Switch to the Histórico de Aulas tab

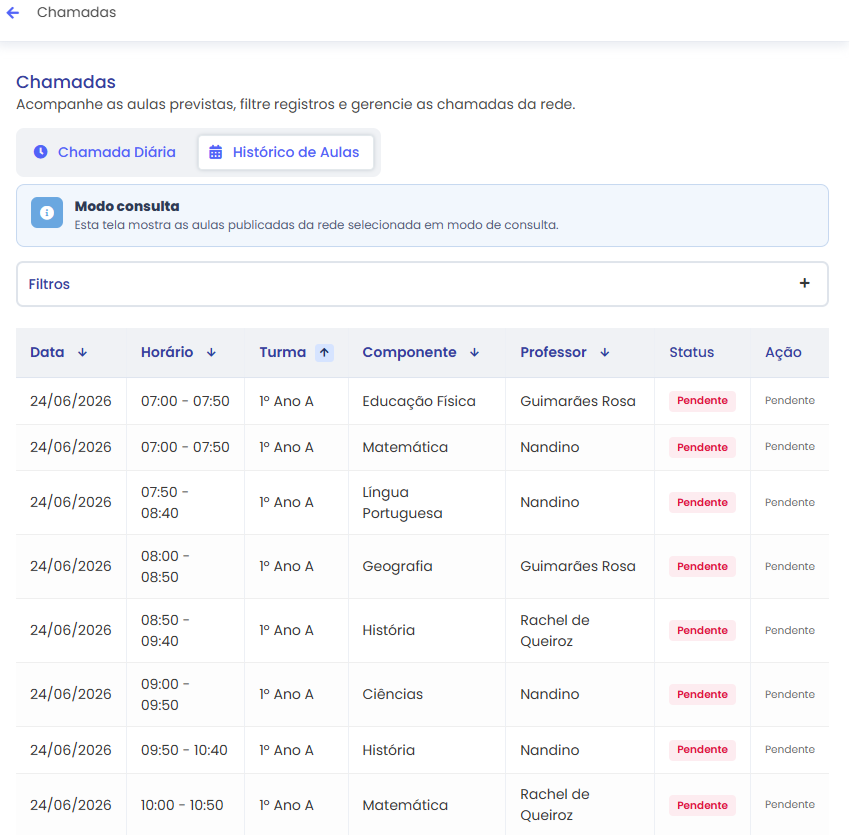[x=286, y=152]
